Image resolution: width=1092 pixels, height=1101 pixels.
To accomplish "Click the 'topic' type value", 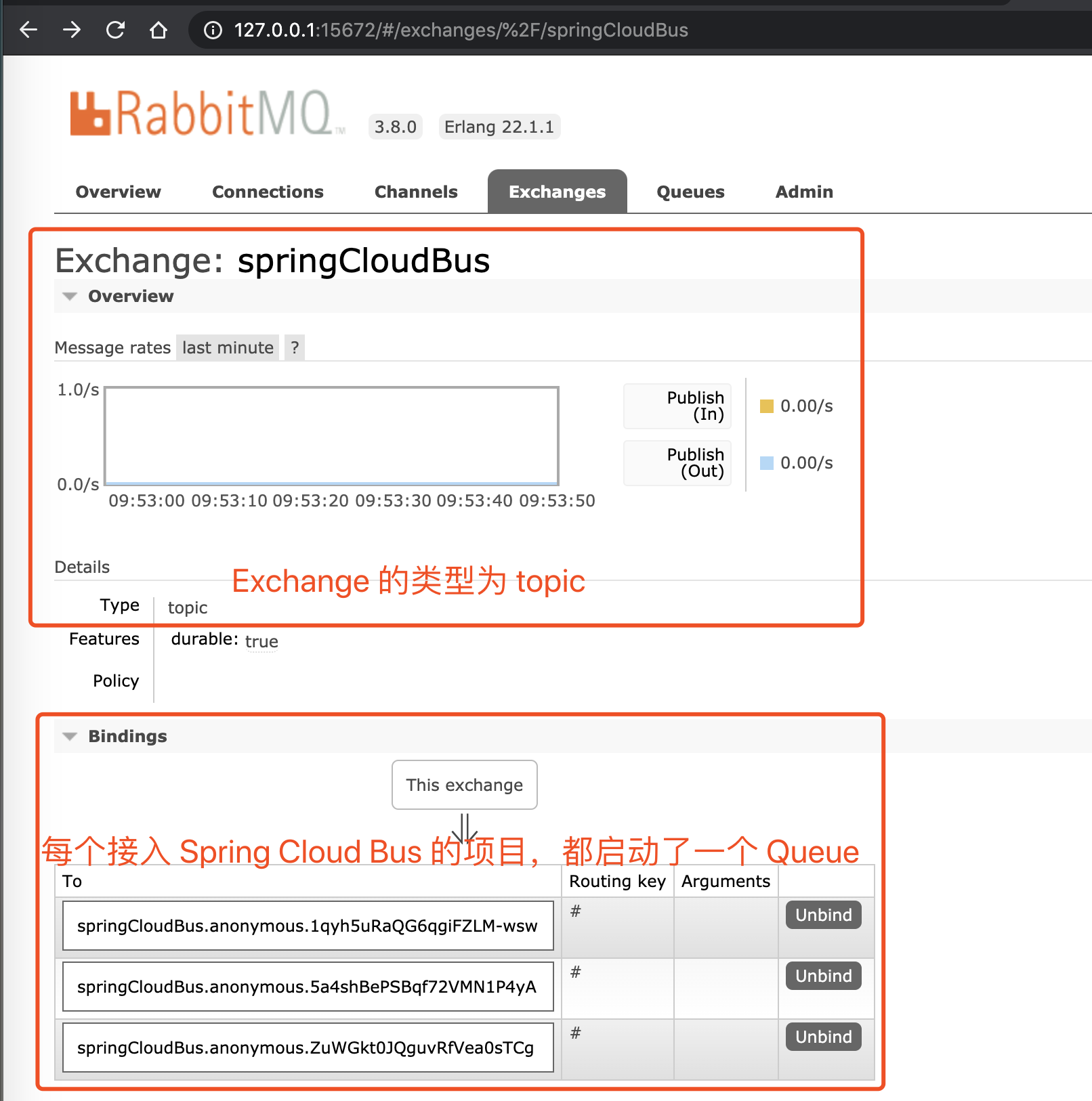I will tap(188, 607).
